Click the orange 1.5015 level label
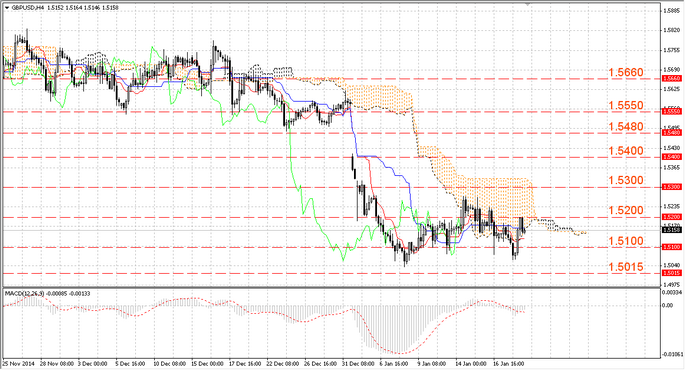This screenshot has height=370, width=685. 626,267
